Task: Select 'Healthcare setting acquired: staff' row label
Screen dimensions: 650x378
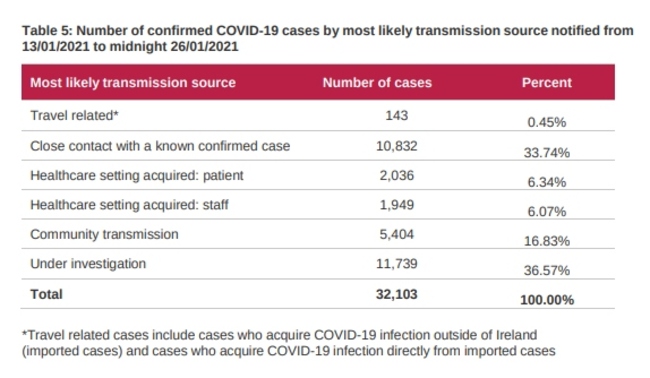Action: click(129, 205)
